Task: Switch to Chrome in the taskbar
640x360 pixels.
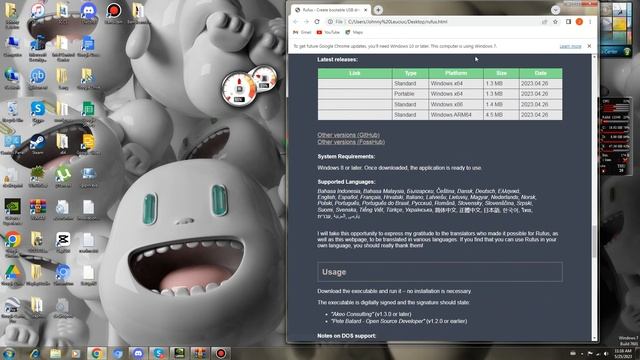Action: (x=97, y=353)
